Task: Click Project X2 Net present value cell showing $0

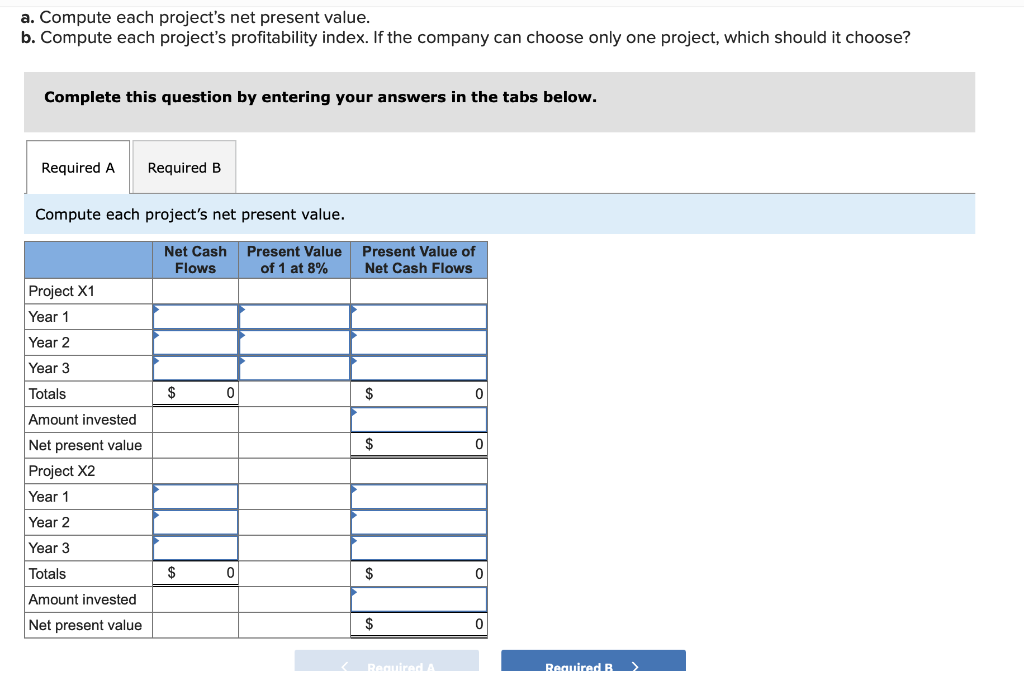Action: click(418, 625)
